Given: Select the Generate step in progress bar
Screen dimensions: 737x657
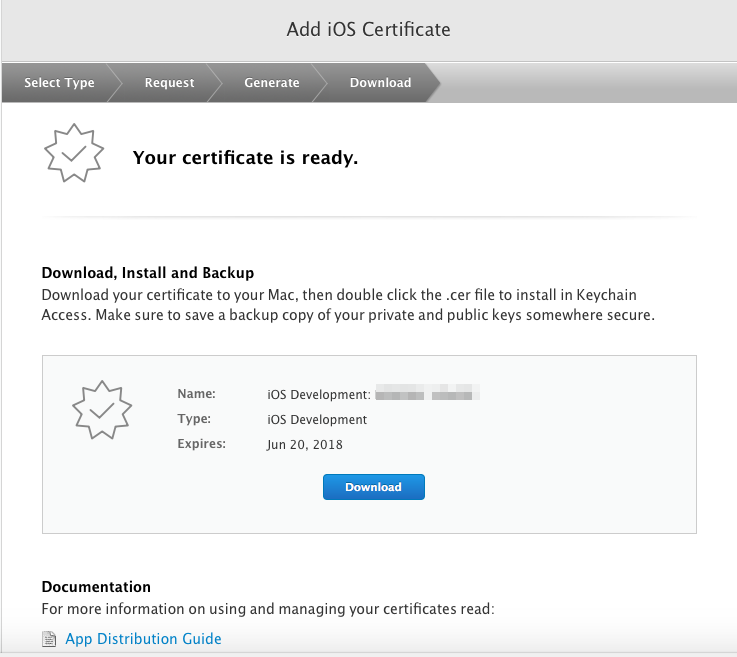Looking at the screenshot, I should point(271,83).
